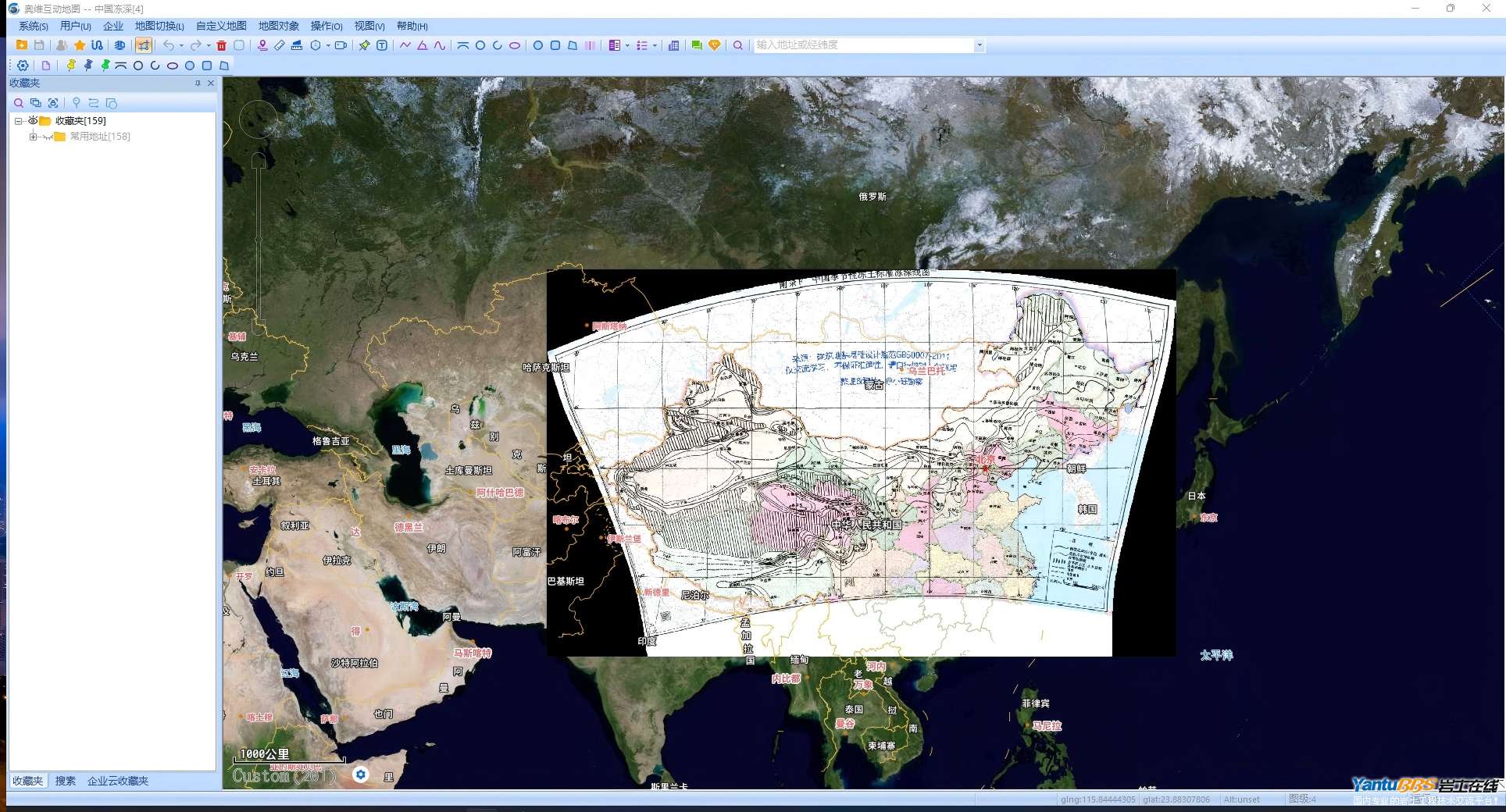Click the save disk icon
1506x812 pixels.
point(39,45)
